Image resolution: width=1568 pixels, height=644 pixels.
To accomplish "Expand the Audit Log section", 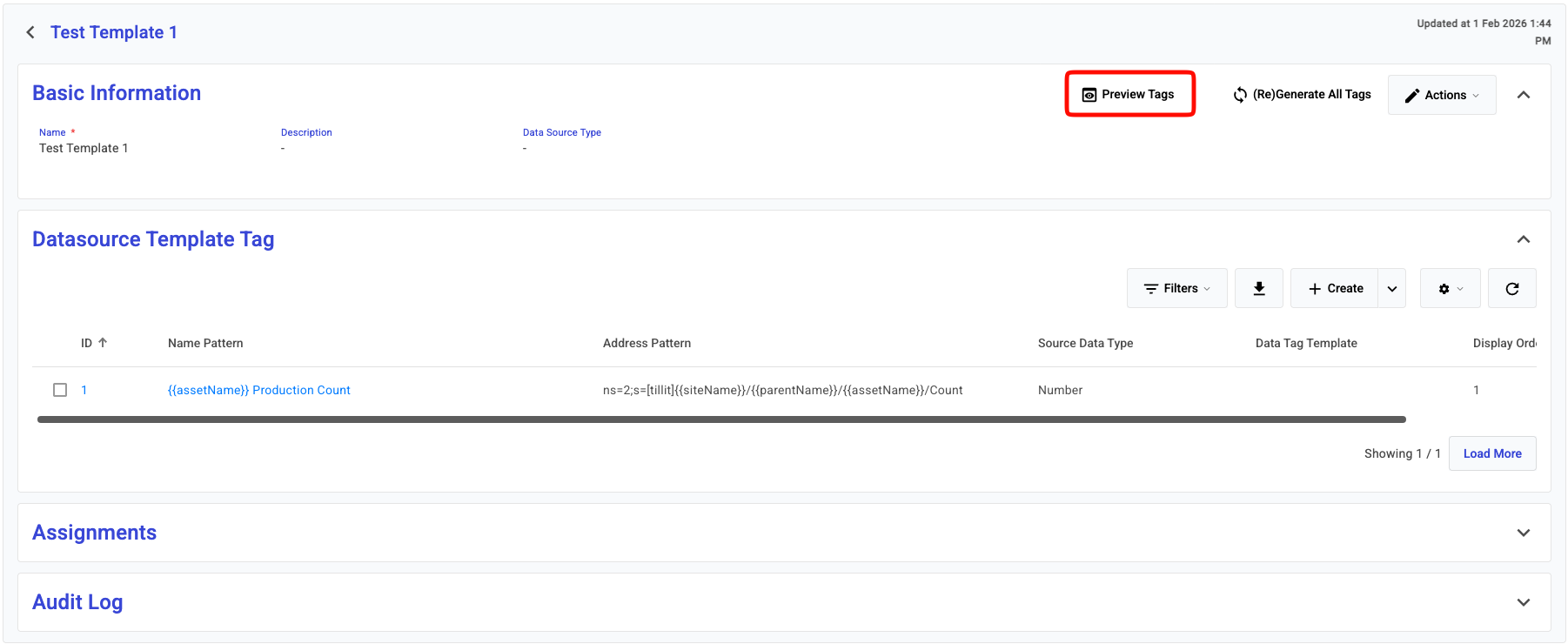I will tap(1523, 602).
